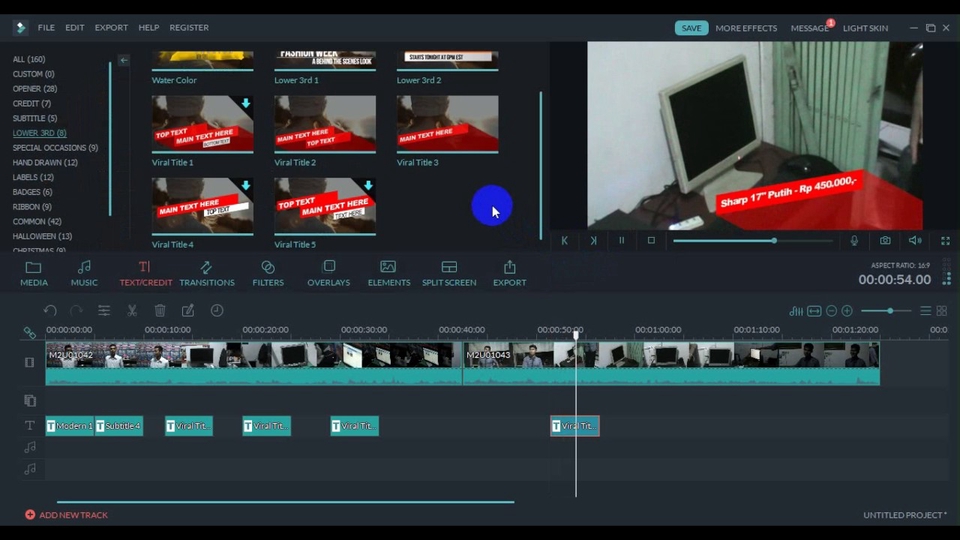Select the Modern 1 text clip
Screen dimensions: 960x540
[70, 426]
